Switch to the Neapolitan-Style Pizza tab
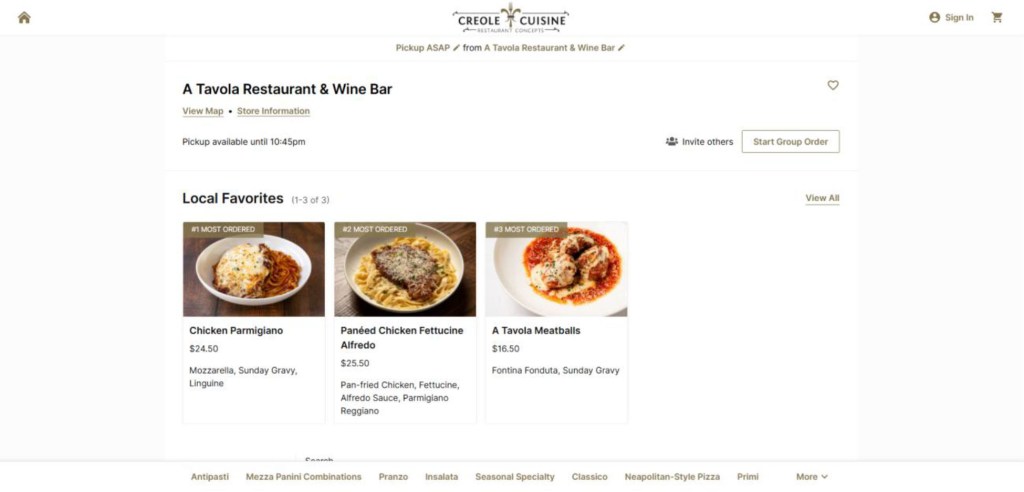Viewport: 1024px width, 492px height. tap(672, 477)
